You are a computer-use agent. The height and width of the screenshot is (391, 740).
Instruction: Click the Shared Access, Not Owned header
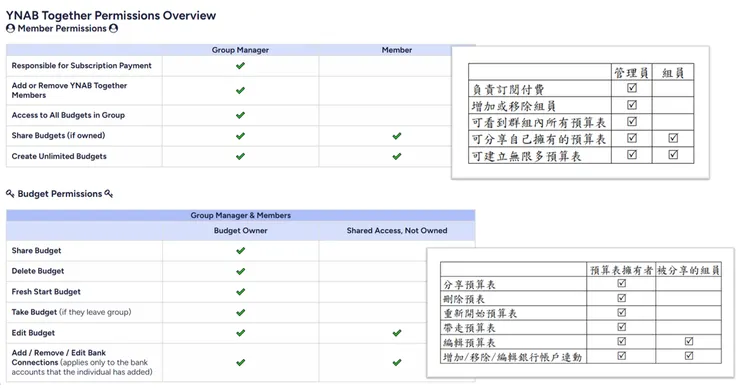tap(397, 230)
